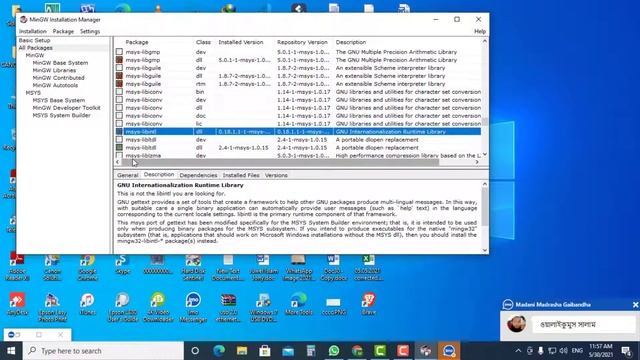Click the Cortana circle icon on taskbar

tap(195, 351)
